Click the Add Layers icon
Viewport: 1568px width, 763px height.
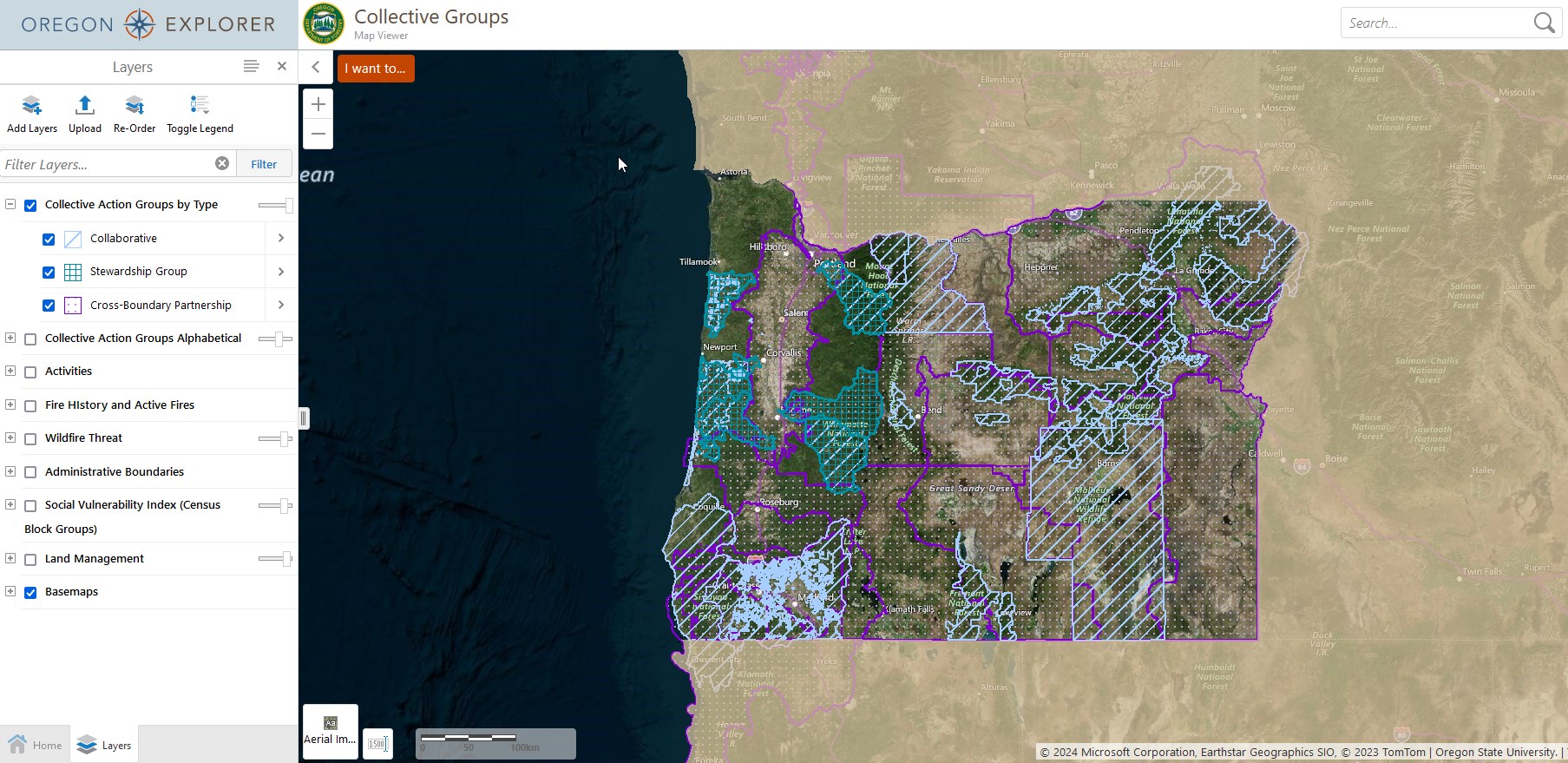click(x=32, y=106)
